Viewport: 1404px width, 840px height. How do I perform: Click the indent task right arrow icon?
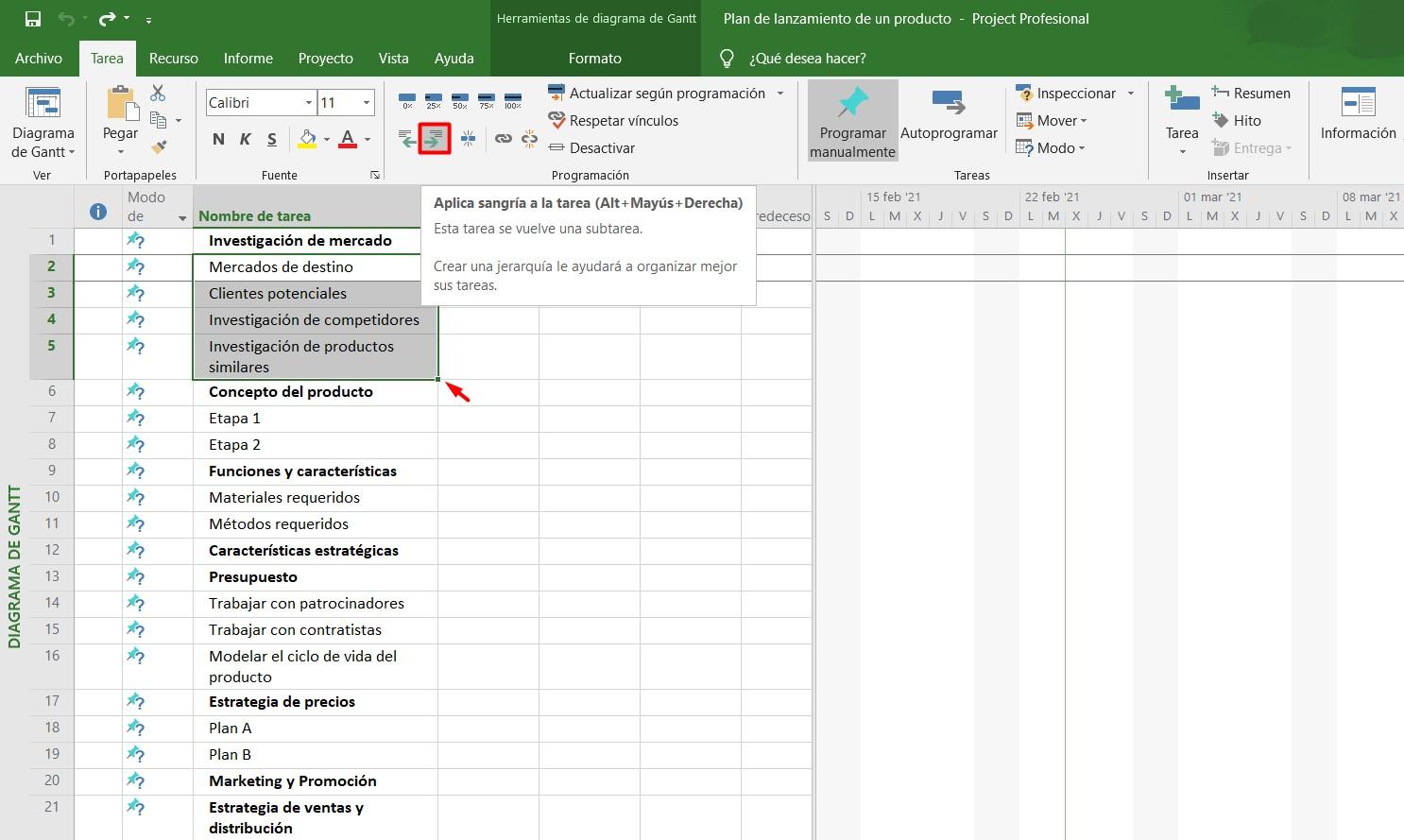tap(435, 139)
